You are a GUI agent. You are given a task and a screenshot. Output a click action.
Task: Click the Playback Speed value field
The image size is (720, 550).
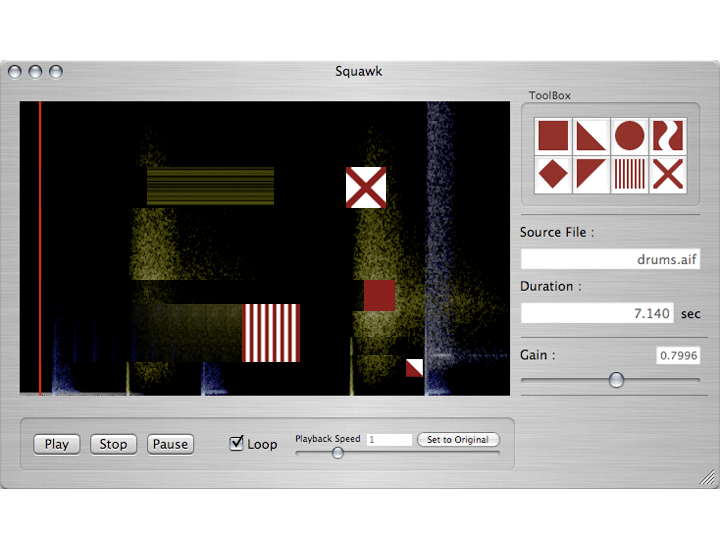[x=389, y=439]
